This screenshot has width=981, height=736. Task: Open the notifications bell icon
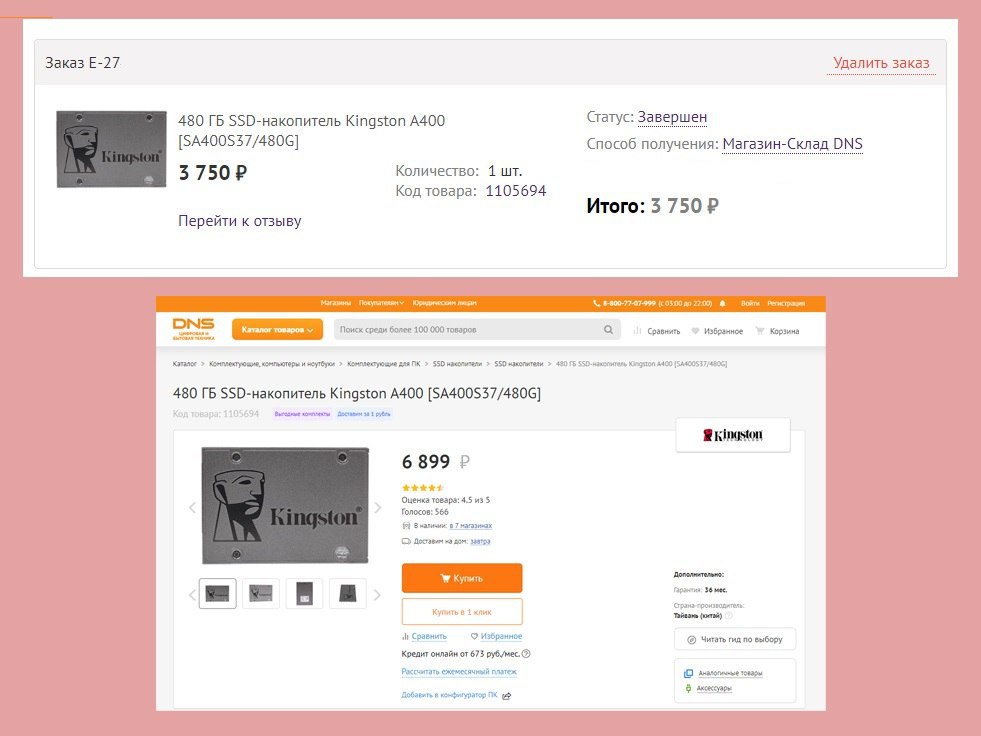point(723,304)
